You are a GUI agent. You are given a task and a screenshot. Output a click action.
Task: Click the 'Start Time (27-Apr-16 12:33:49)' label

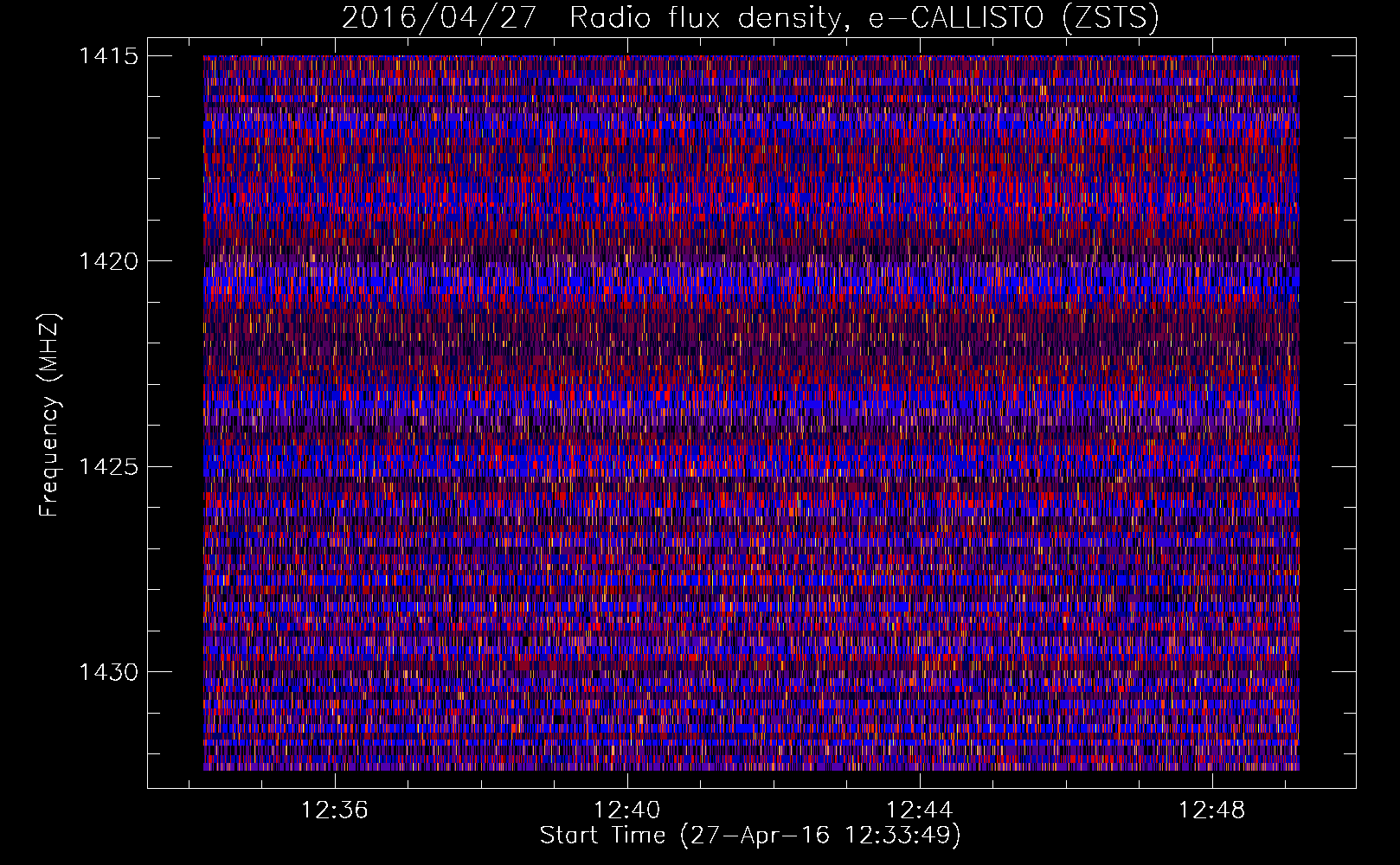750,836
